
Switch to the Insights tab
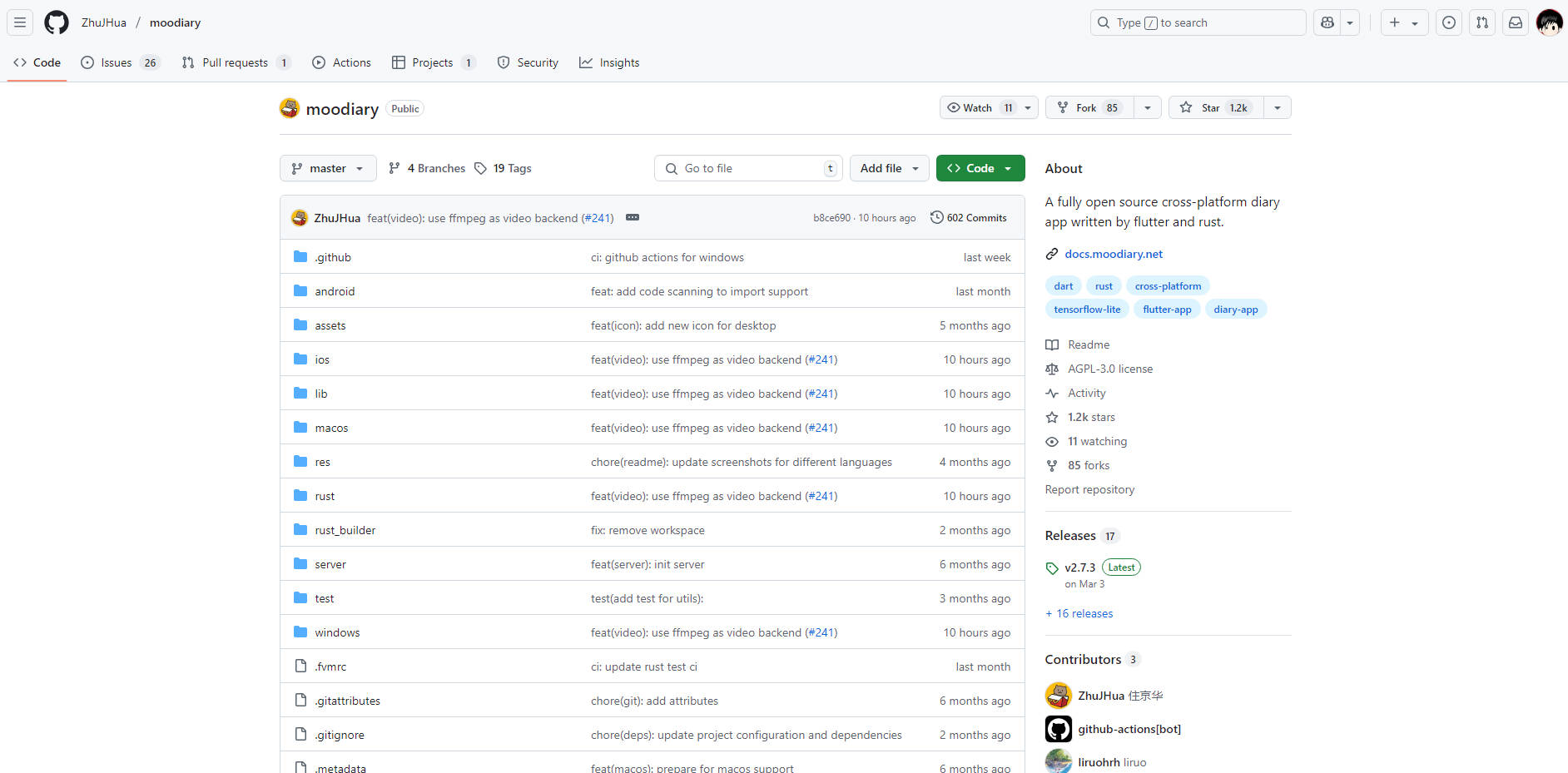[609, 62]
